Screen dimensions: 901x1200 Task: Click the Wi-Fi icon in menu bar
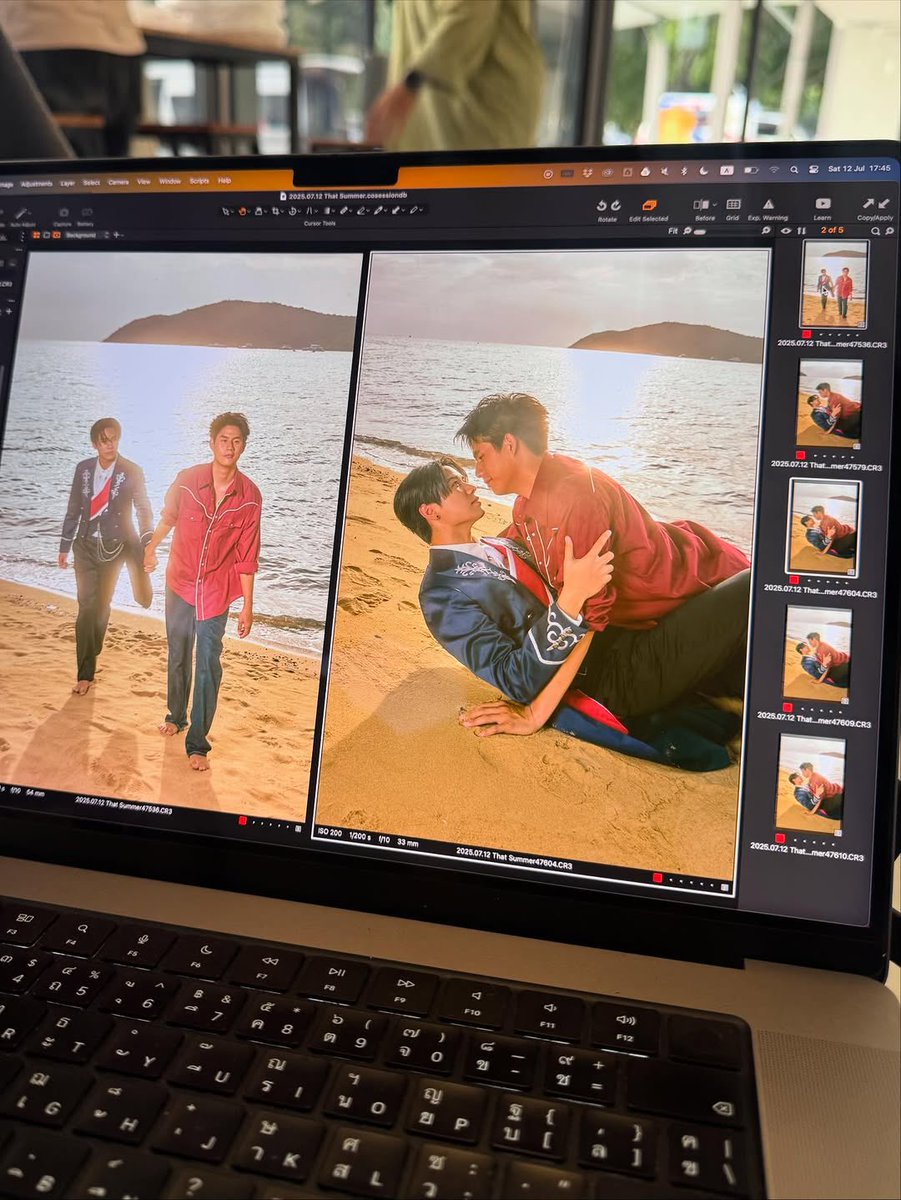pyautogui.click(x=774, y=170)
